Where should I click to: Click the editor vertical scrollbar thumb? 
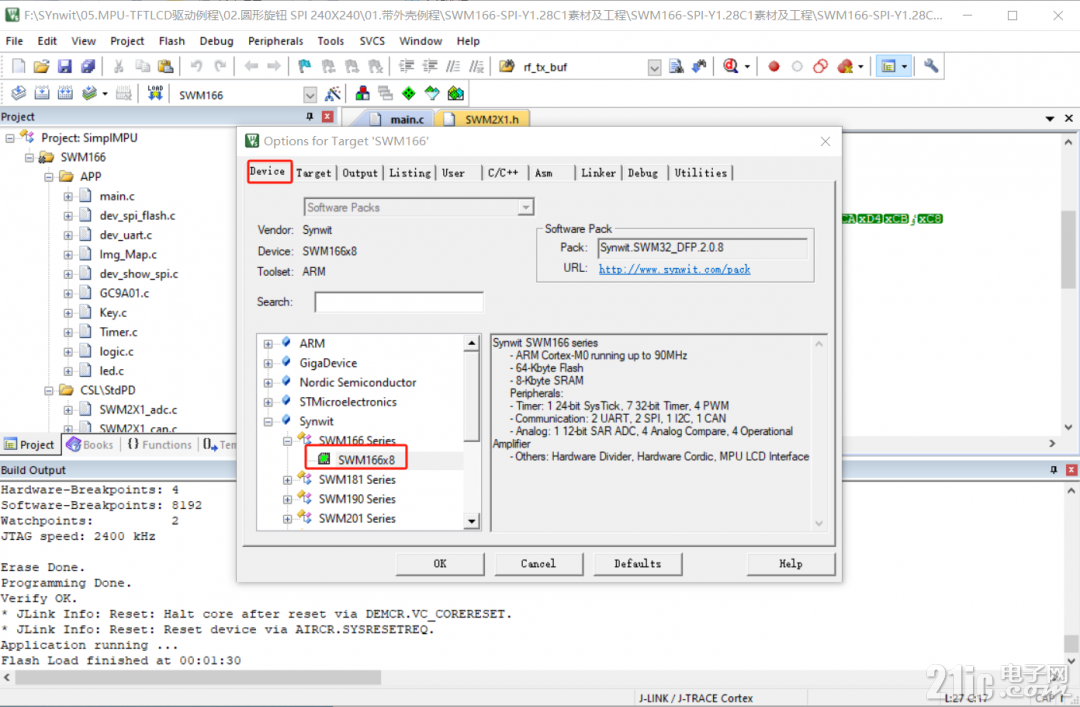click(1068, 250)
